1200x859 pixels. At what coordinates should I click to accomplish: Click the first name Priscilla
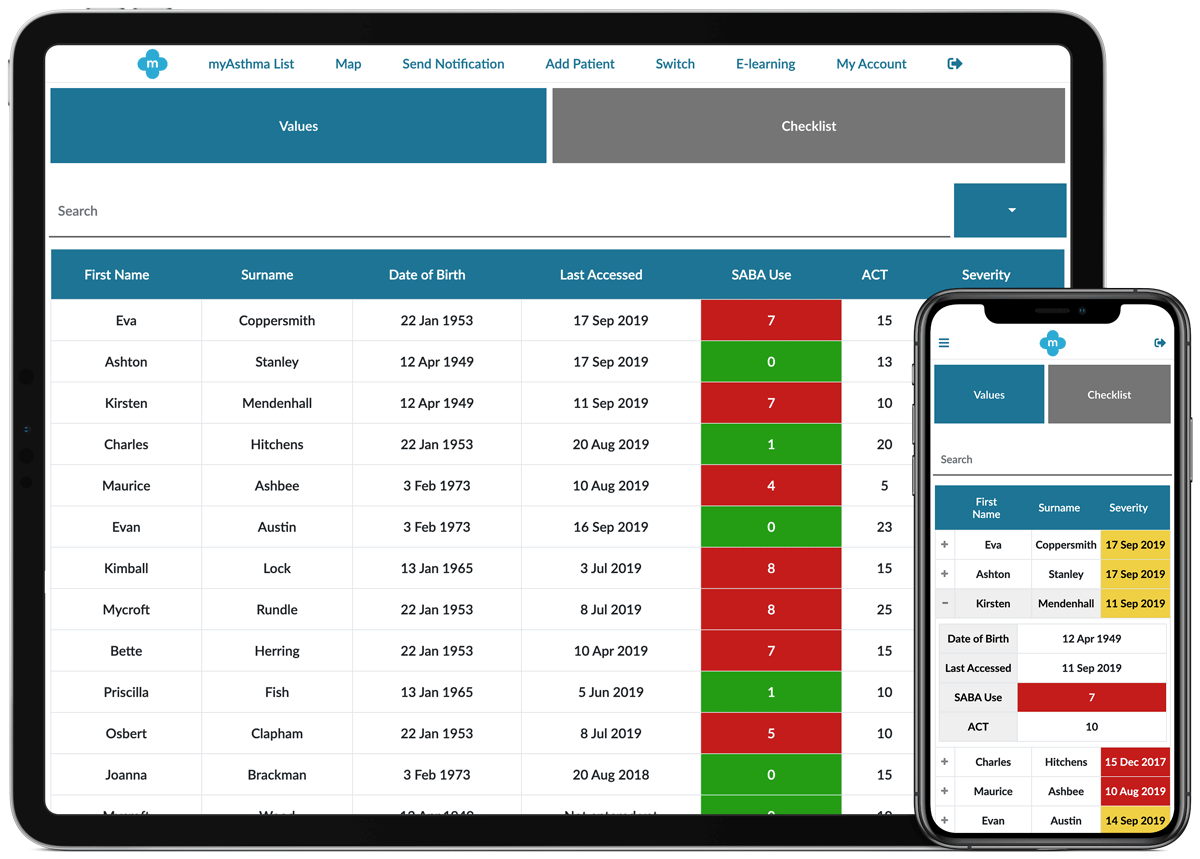[x=126, y=692]
